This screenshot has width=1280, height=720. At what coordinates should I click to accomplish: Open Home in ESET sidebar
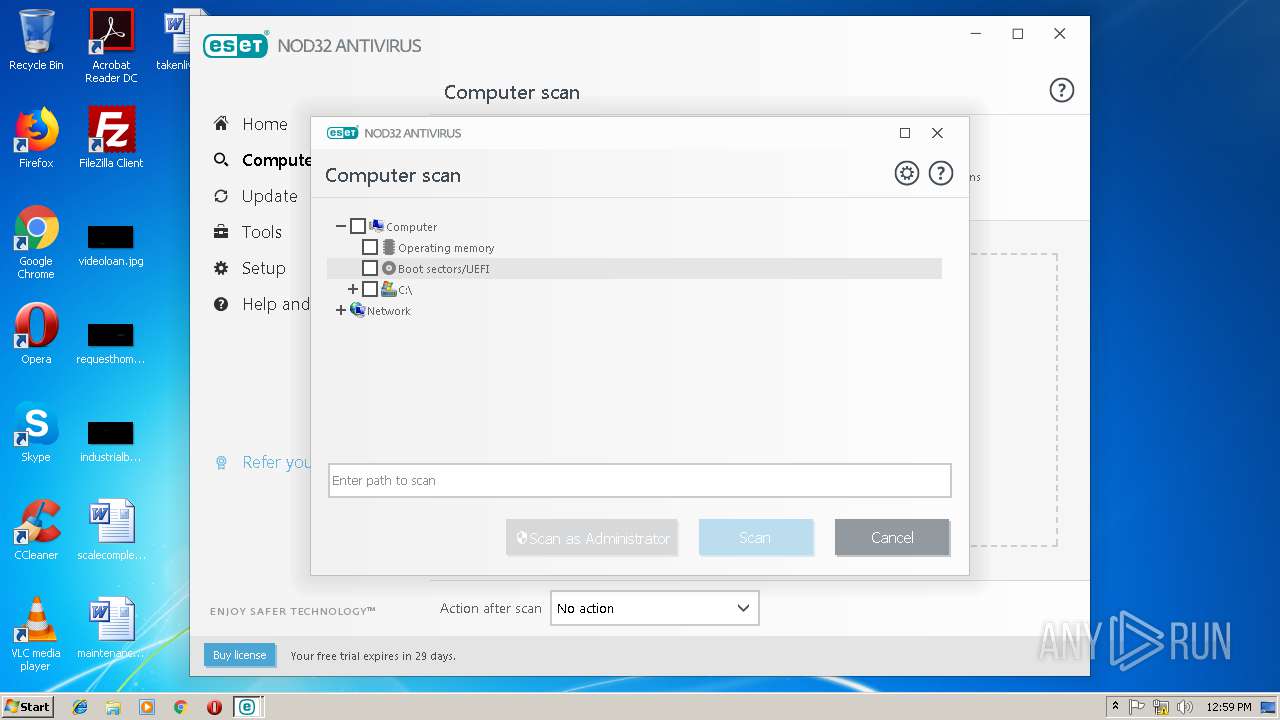264,124
